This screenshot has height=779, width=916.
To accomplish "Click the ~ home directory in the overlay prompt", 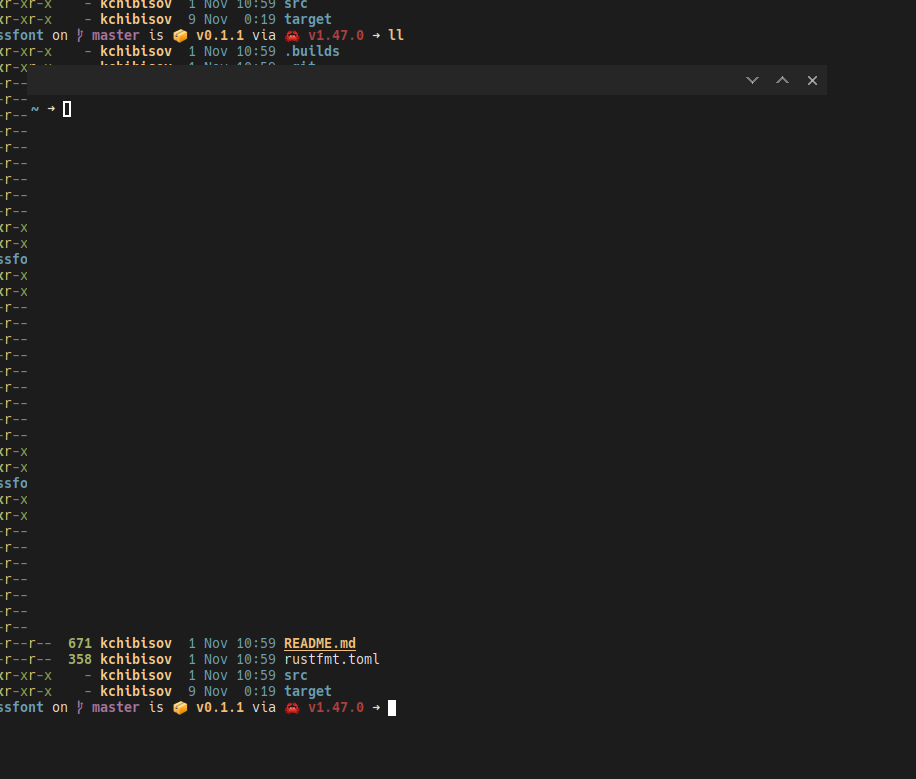I will [x=35, y=109].
